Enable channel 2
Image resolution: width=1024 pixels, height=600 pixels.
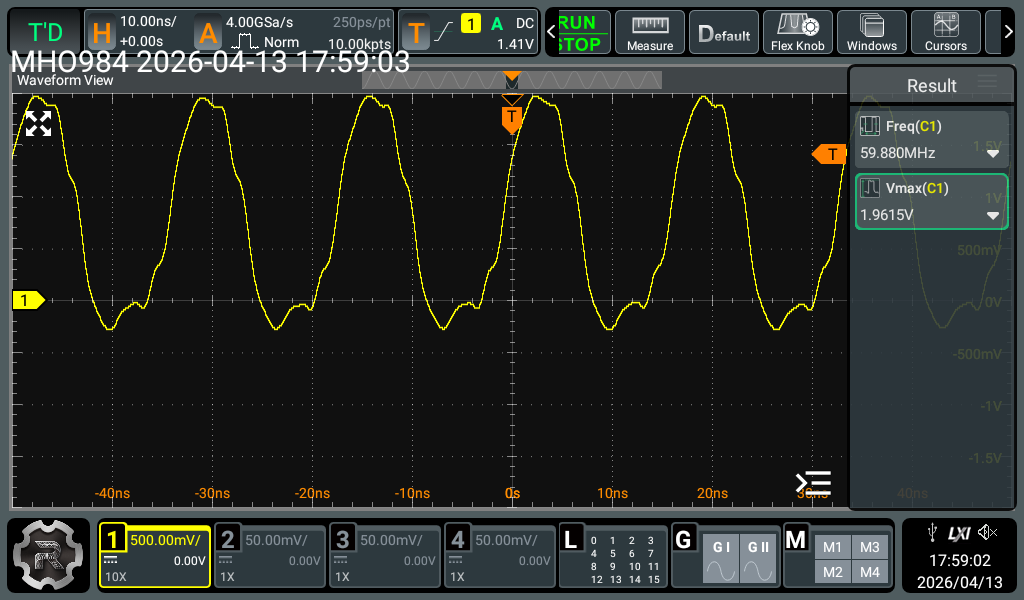(x=271, y=556)
